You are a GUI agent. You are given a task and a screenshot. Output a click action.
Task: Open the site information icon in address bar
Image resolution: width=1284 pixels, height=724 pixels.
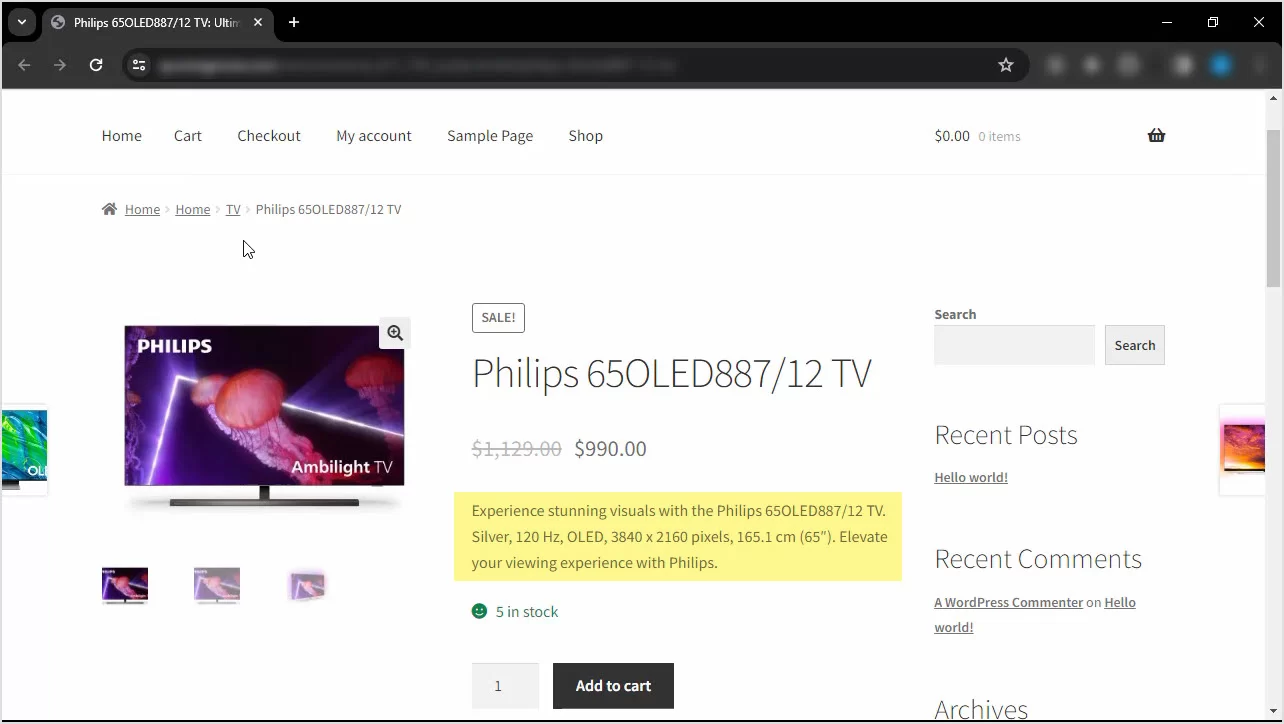(139, 65)
